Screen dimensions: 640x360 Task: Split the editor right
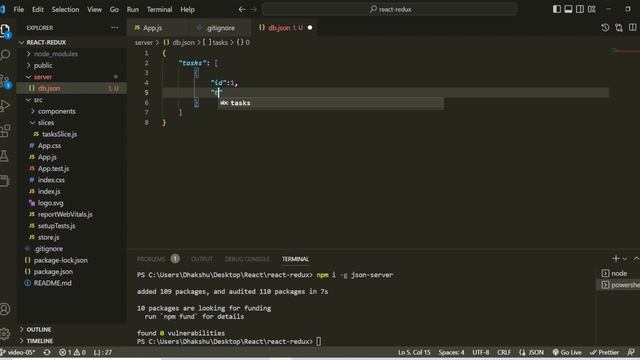(x=633, y=27)
